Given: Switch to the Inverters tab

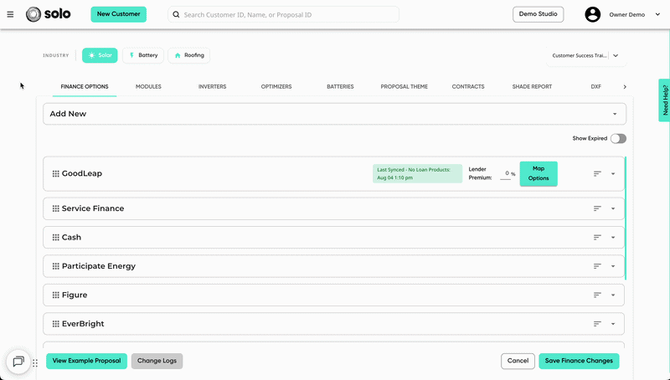Looking at the screenshot, I should point(212,87).
